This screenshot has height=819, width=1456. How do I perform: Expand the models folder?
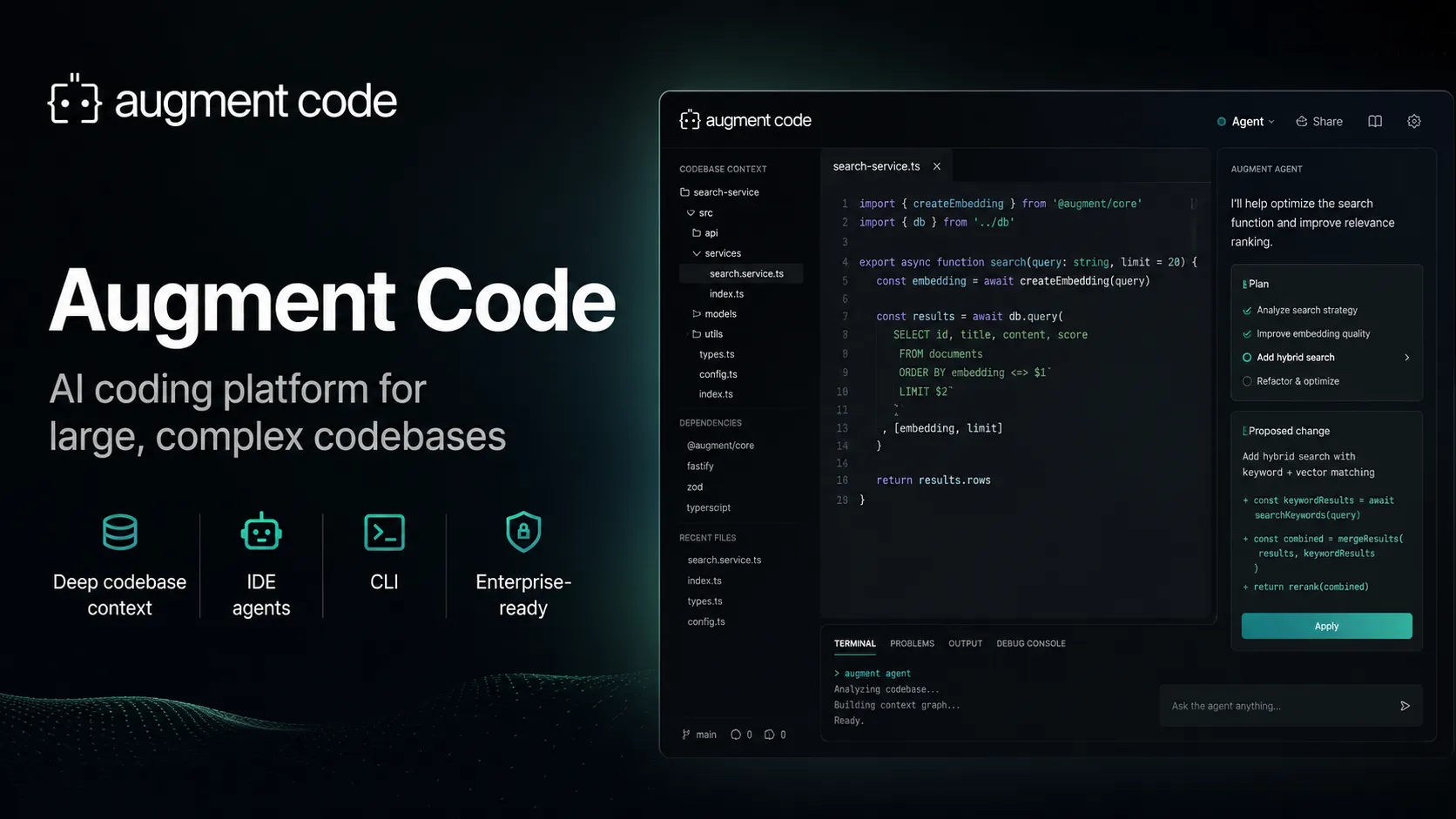point(697,314)
